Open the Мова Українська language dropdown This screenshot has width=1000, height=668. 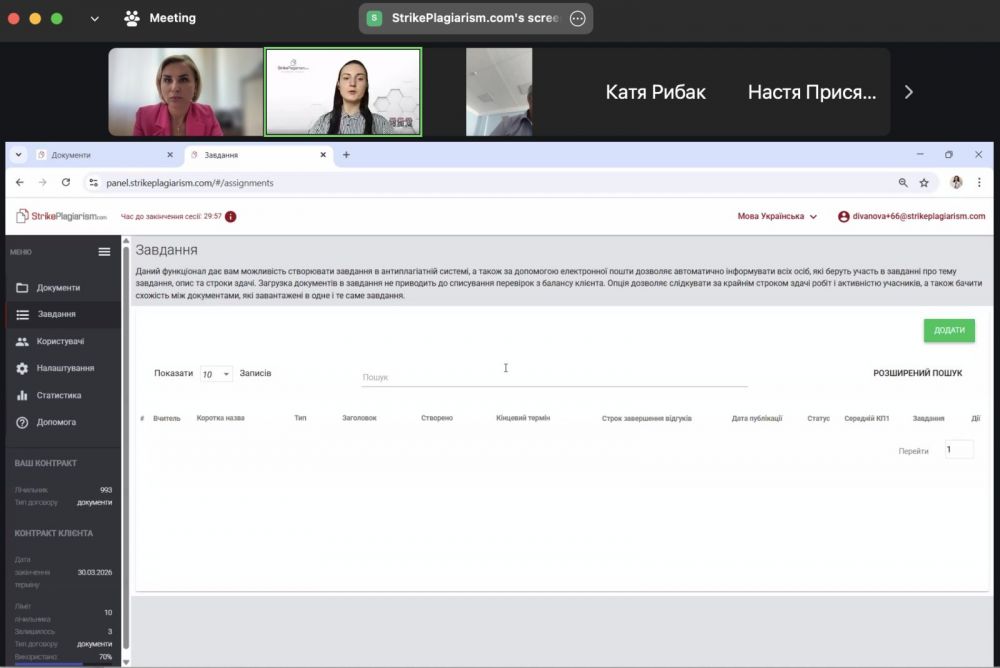click(777, 216)
